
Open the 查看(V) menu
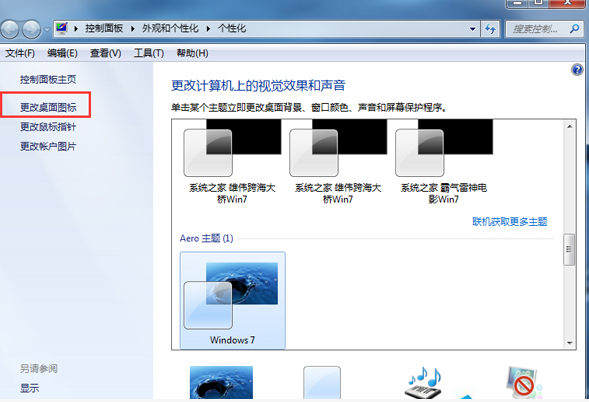point(106,53)
